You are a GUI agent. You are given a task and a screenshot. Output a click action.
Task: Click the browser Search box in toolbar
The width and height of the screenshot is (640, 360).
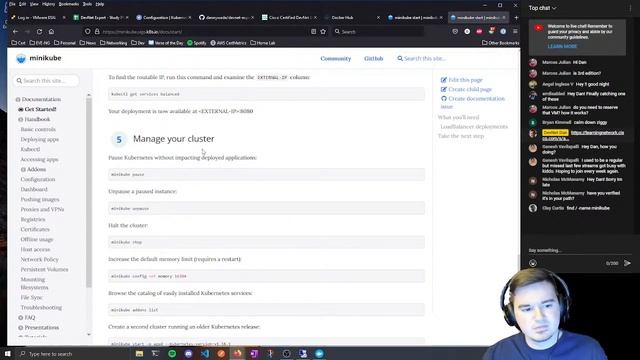tap(378, 31)
